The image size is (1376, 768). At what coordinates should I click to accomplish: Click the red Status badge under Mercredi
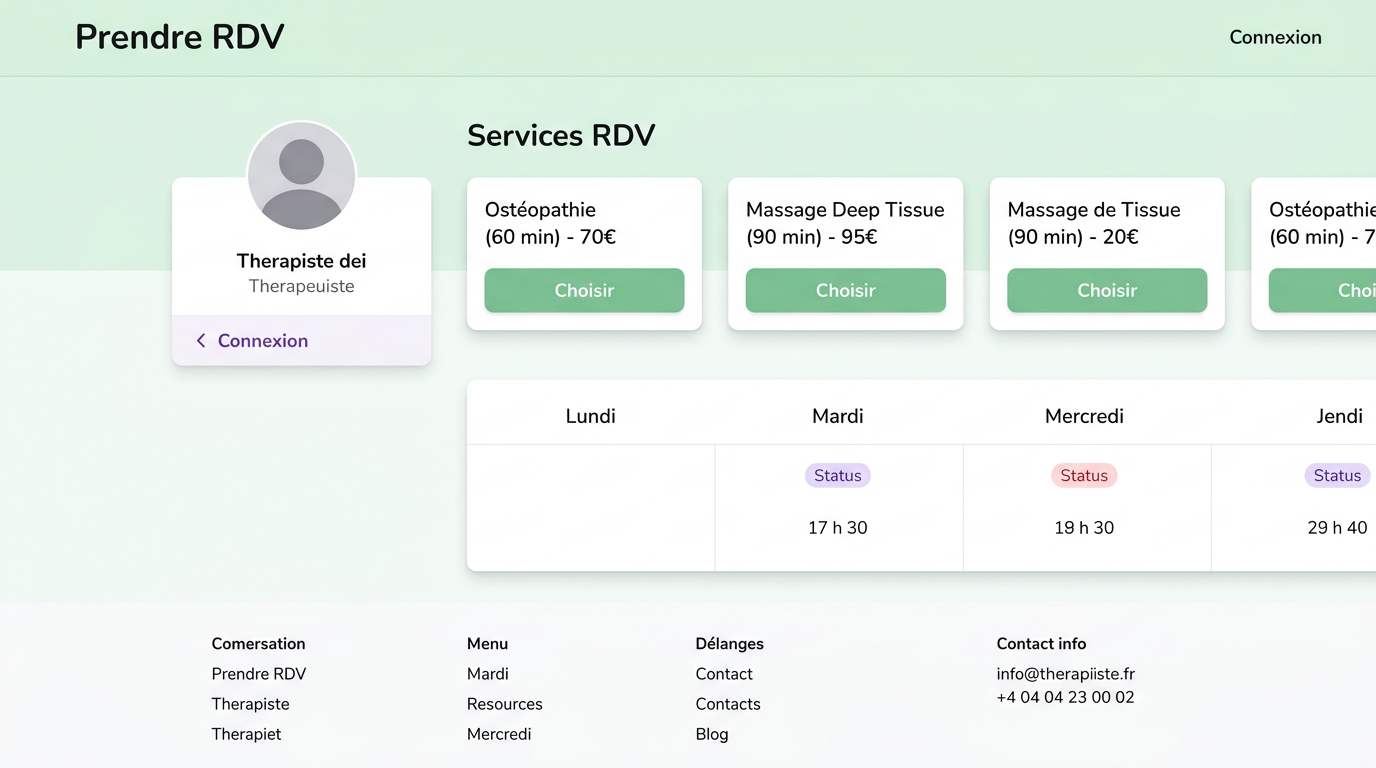[x=1084, y=476]
